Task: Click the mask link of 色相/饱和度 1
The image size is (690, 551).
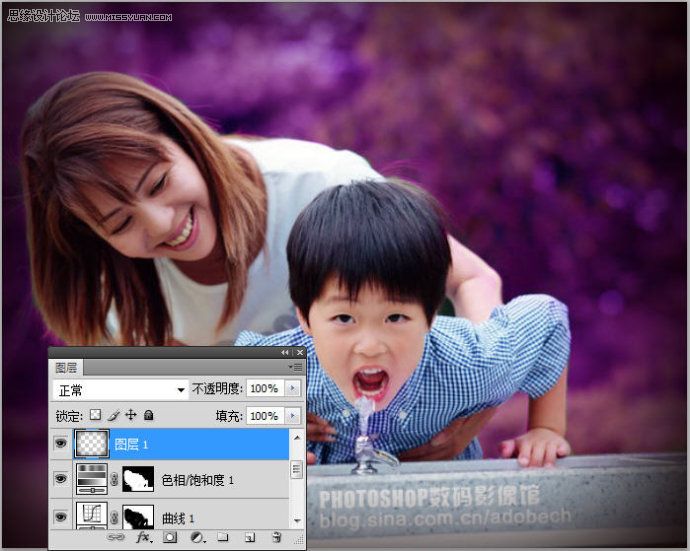Action: 114,479
